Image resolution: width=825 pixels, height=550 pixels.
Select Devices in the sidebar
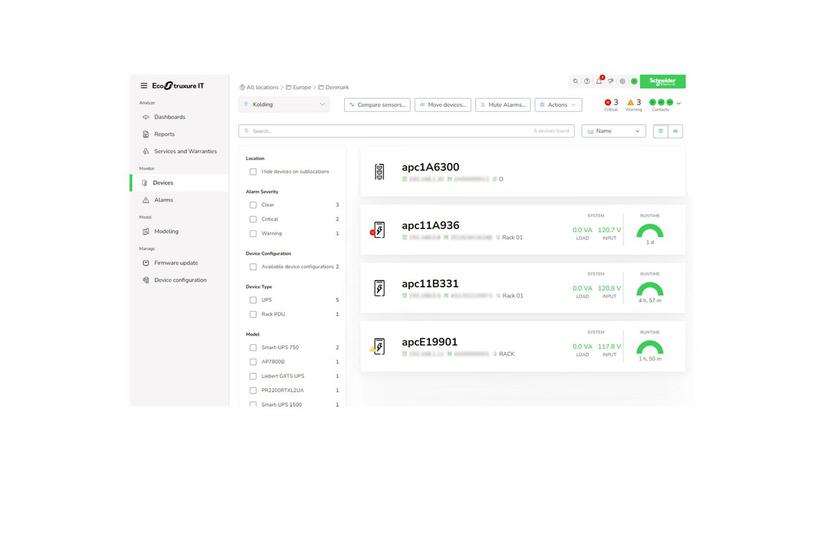pyautogui.click(x=180, y=183)
